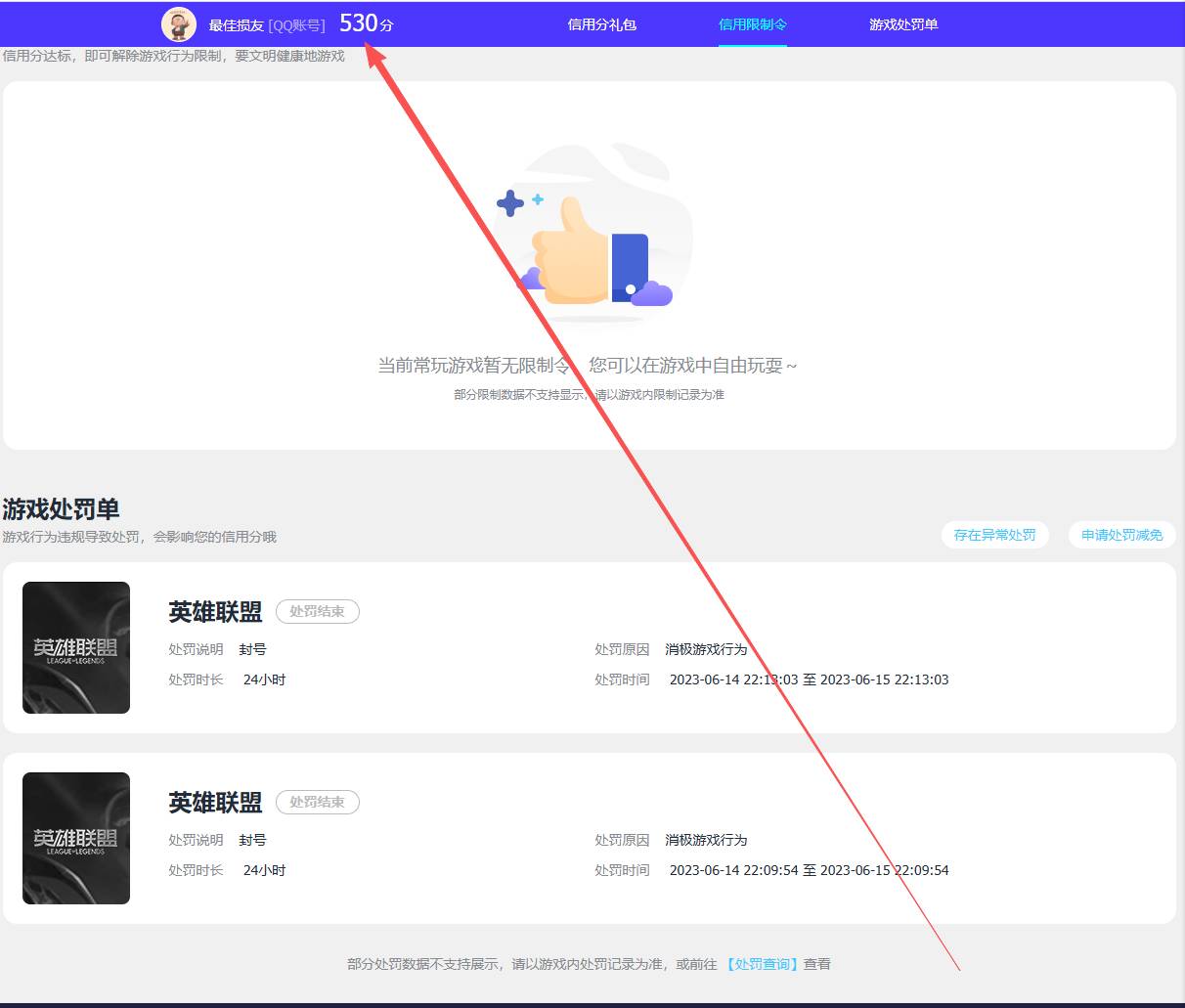Open the 游戏处罚单 tab
Viewport: 1185px width, 1008px height.
[x=900, y=24]
